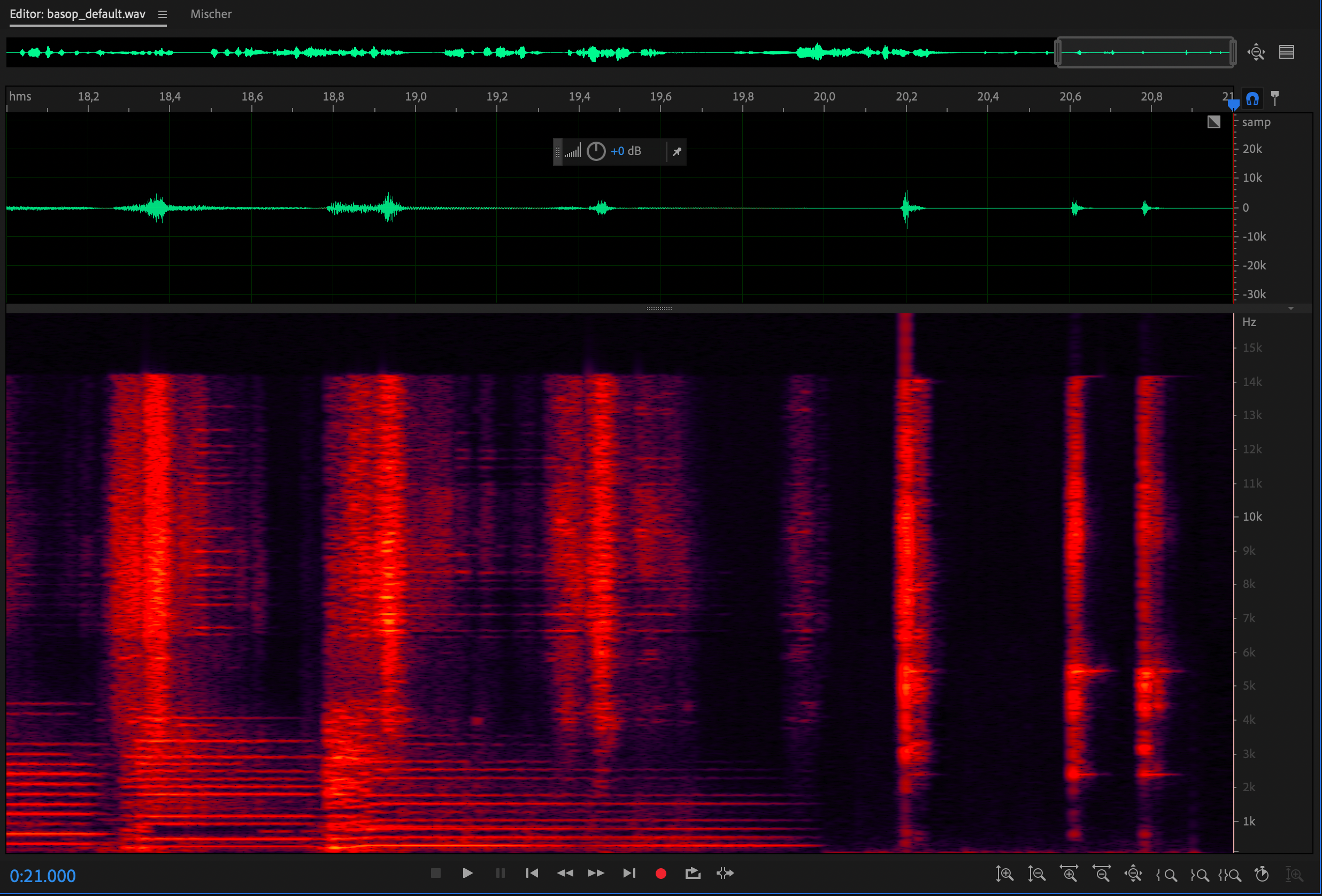Click the zoom-to-time stopwatch icon
This screenshot has width=1322, height=896.
1262,874
